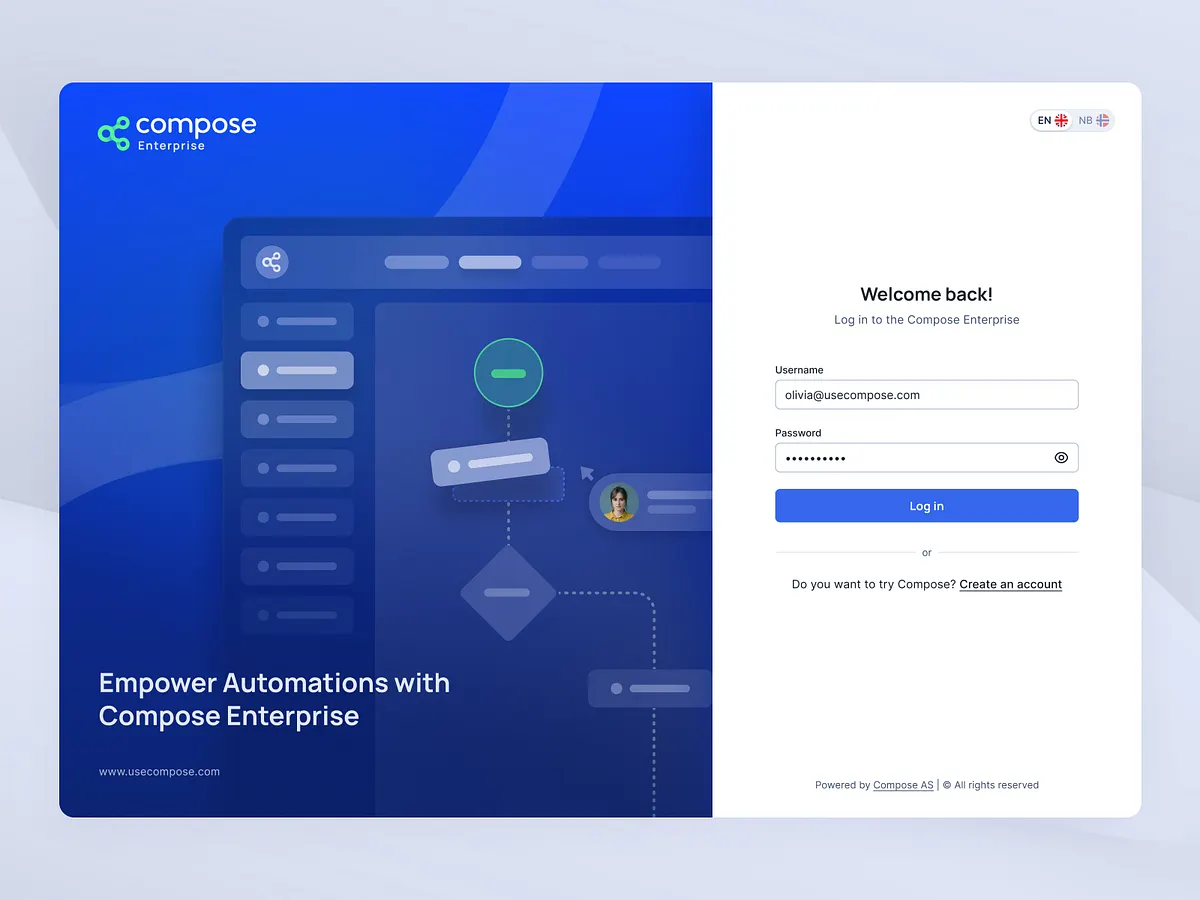Click the Compose Enterprise logo
The height and width of the screenshot is (900, 1200).
tap(177, 132)
